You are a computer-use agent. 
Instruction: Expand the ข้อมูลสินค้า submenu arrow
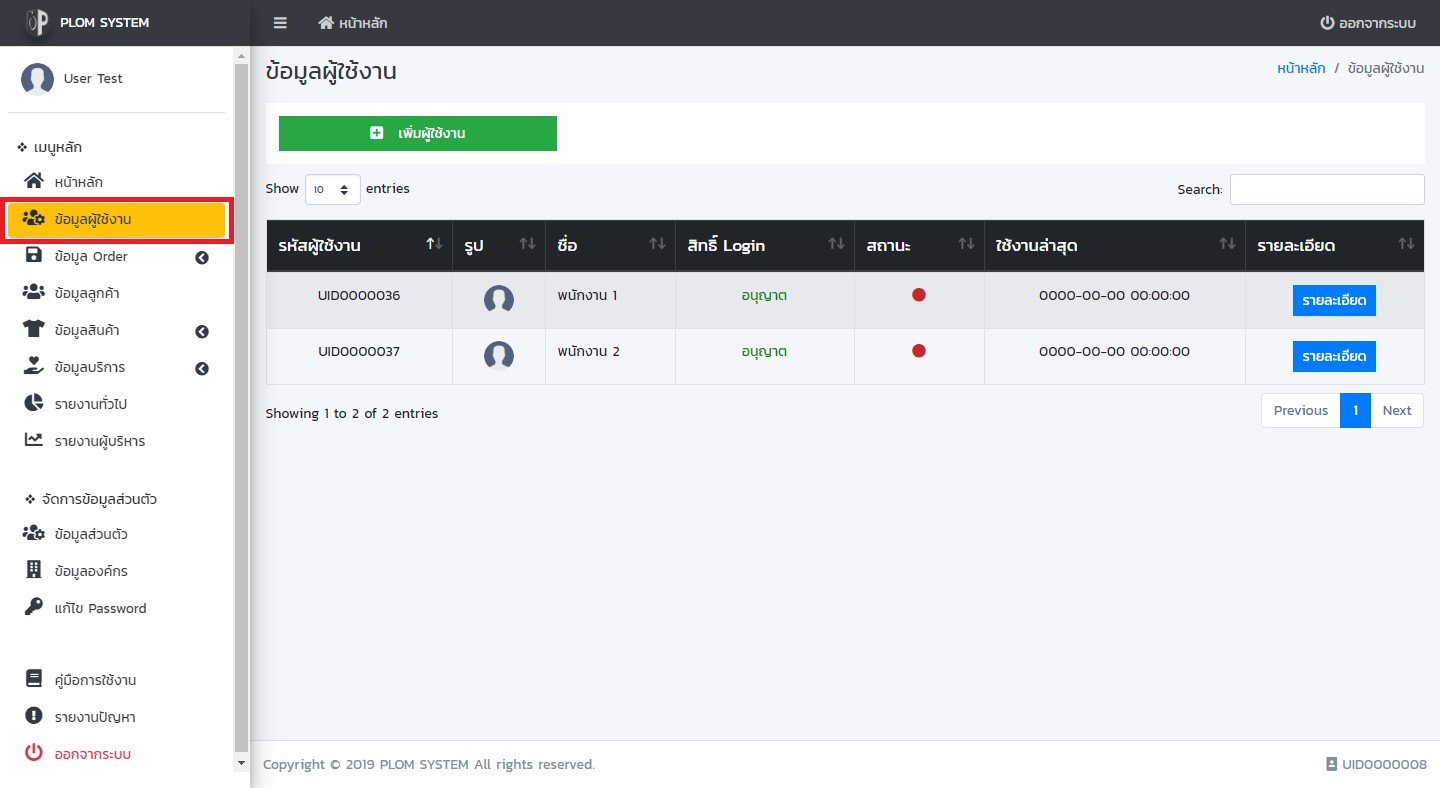point(202,331)
